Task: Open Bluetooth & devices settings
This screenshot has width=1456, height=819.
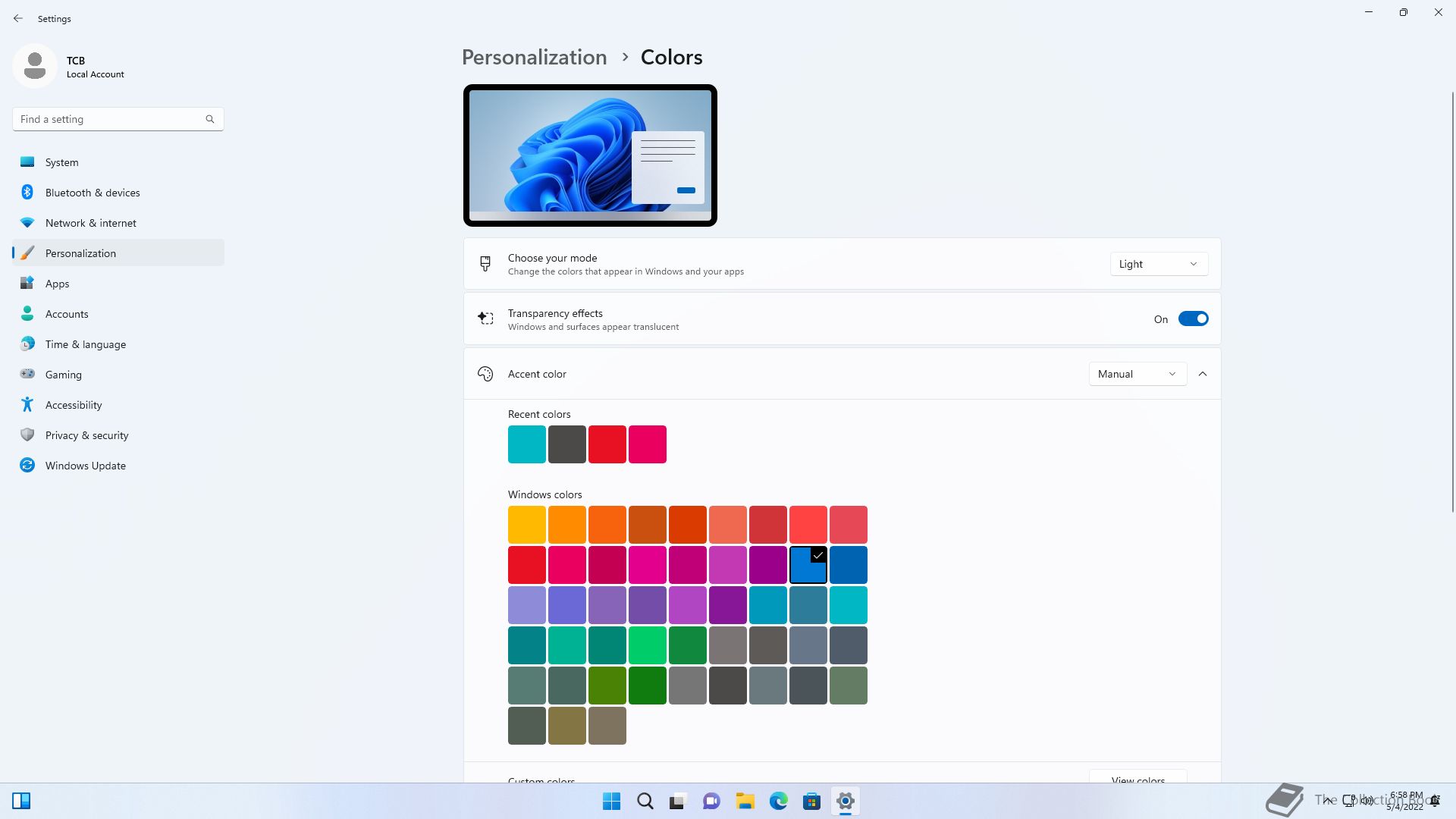Action: point(118,193)
